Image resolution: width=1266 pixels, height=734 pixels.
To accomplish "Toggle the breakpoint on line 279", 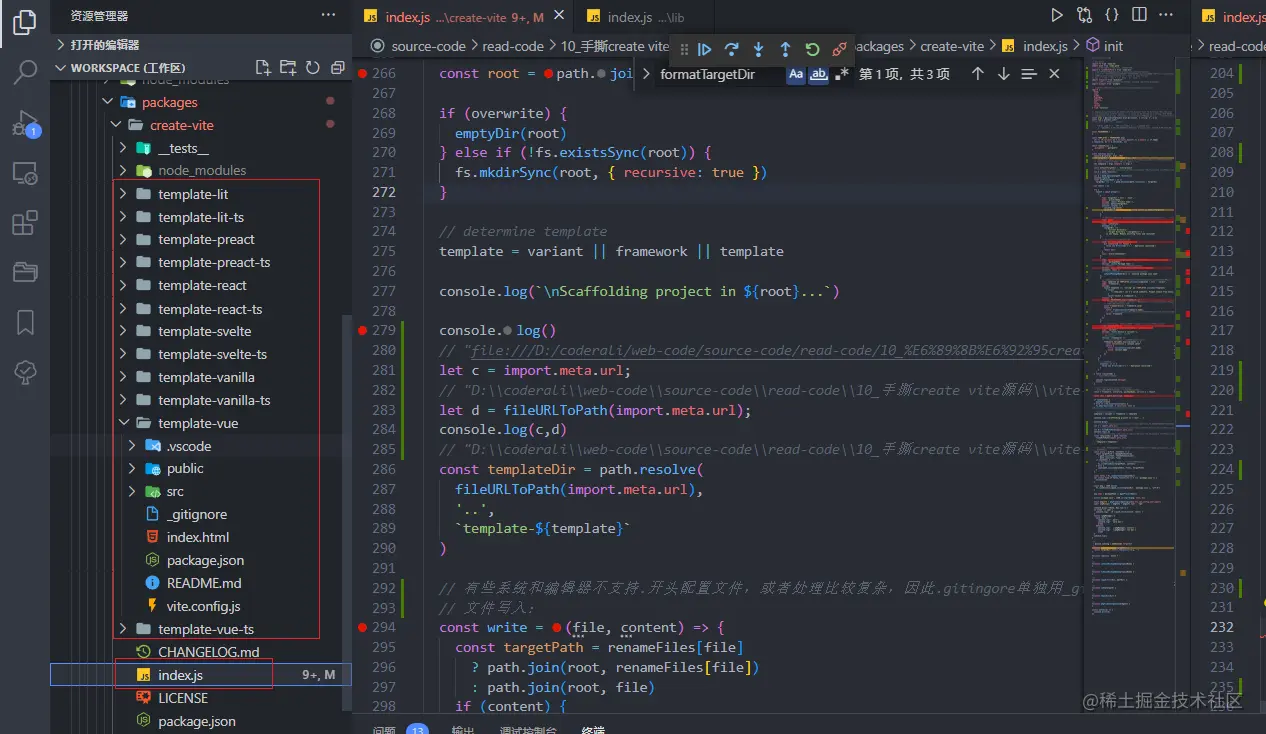I will point(362,330).
